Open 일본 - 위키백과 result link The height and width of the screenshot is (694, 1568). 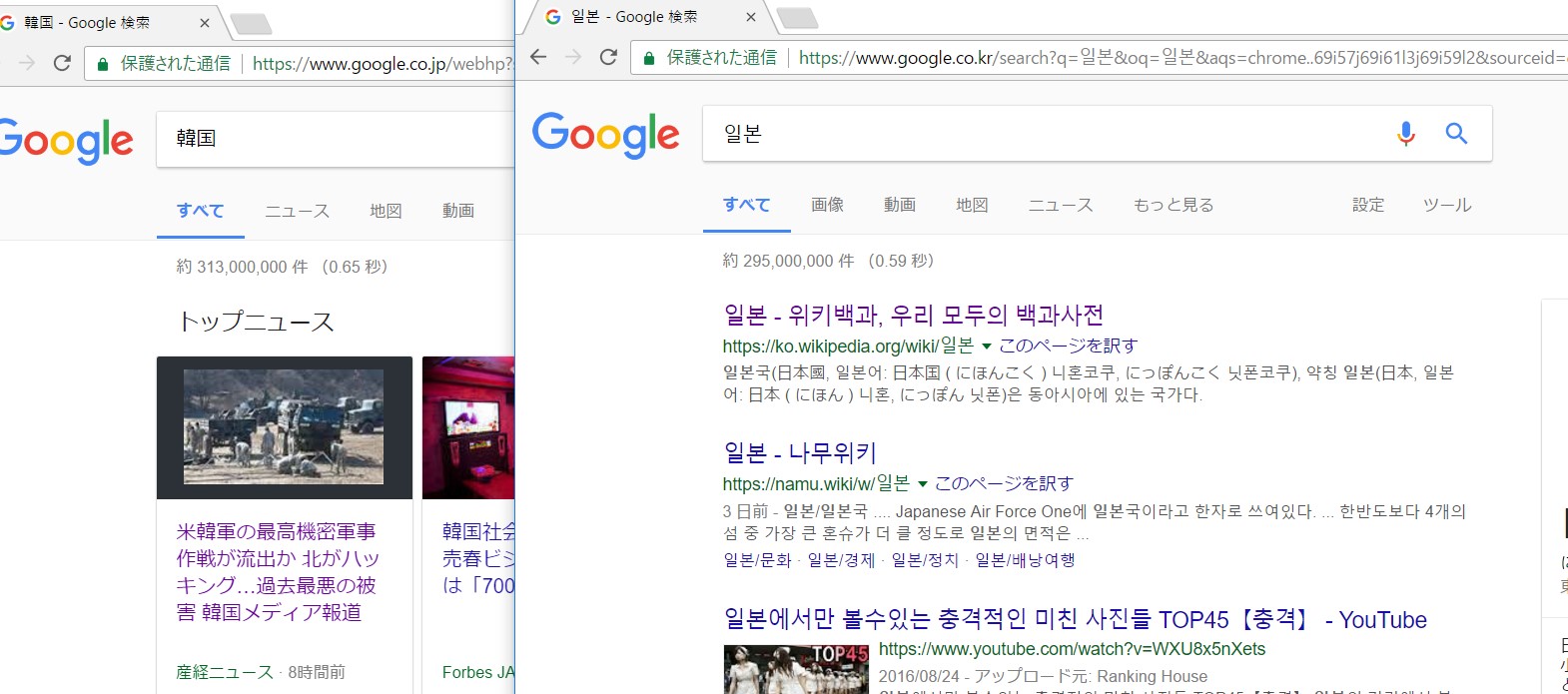point(913,316)
